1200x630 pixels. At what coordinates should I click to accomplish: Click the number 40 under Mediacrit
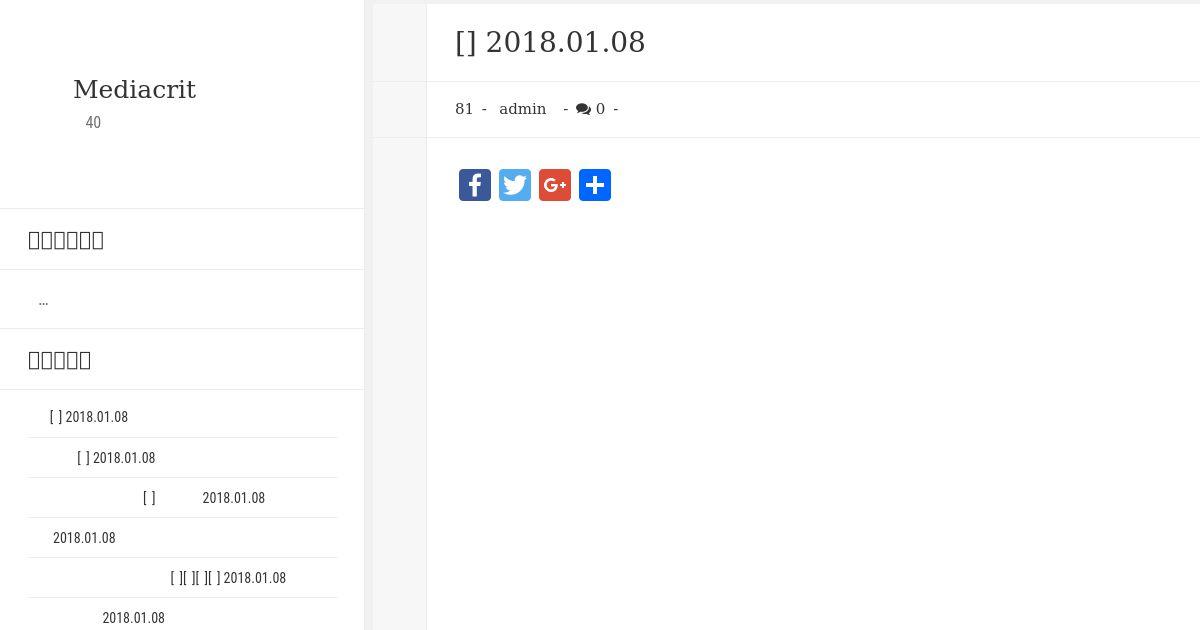tap(93, 122)
